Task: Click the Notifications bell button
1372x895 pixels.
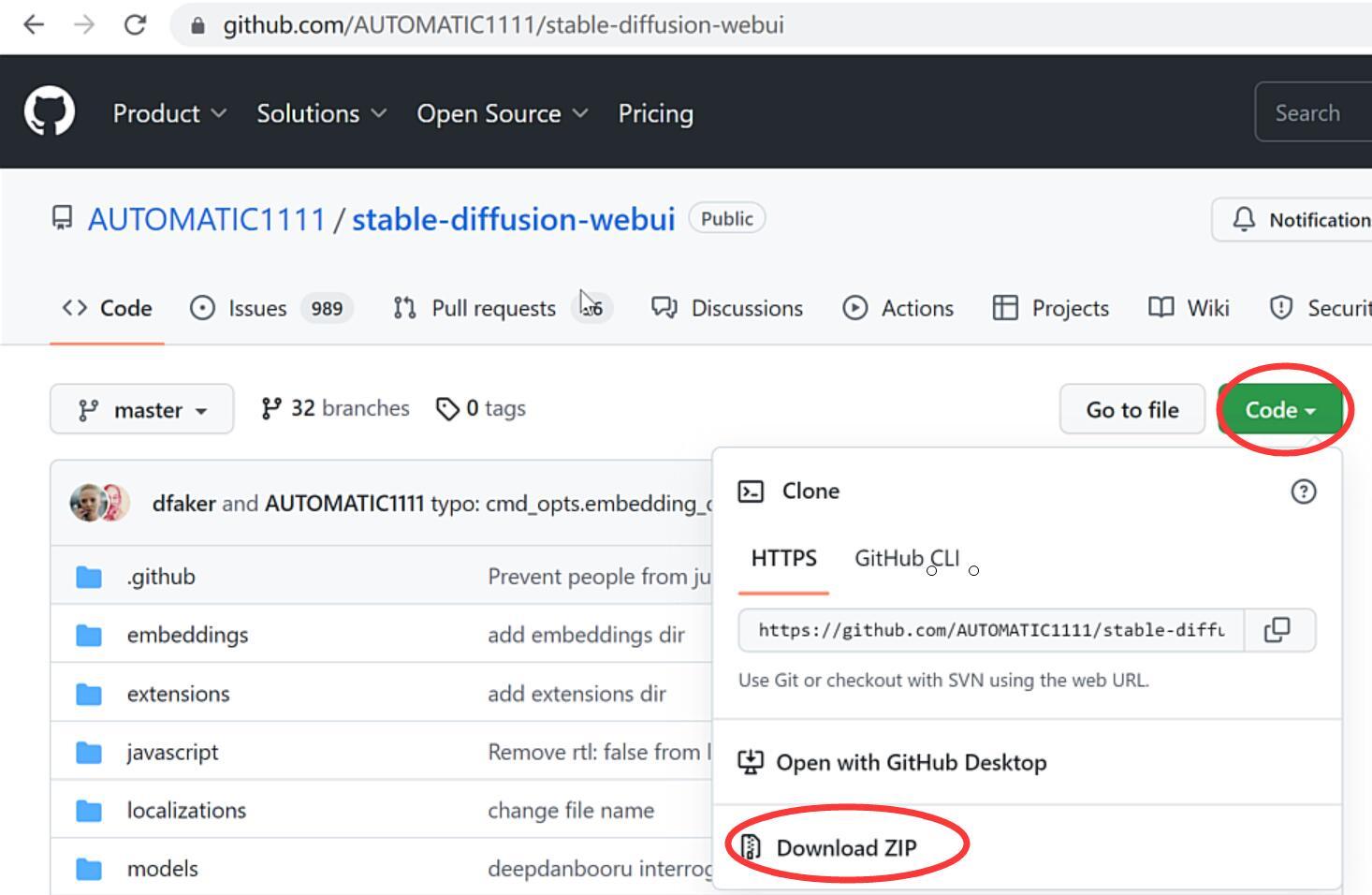Action: click(1292, 219)
